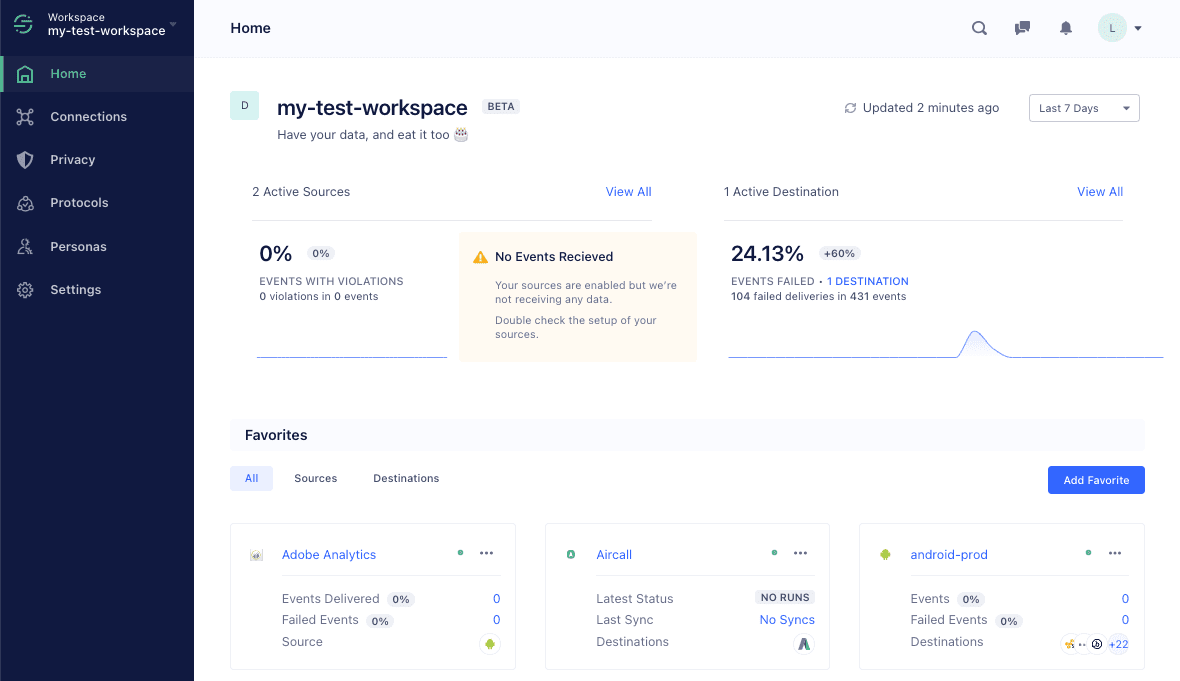The width and height of the screenshot is (1180, 681).
Task: Open View All for Active Sources
Action: tap(628, 191)
